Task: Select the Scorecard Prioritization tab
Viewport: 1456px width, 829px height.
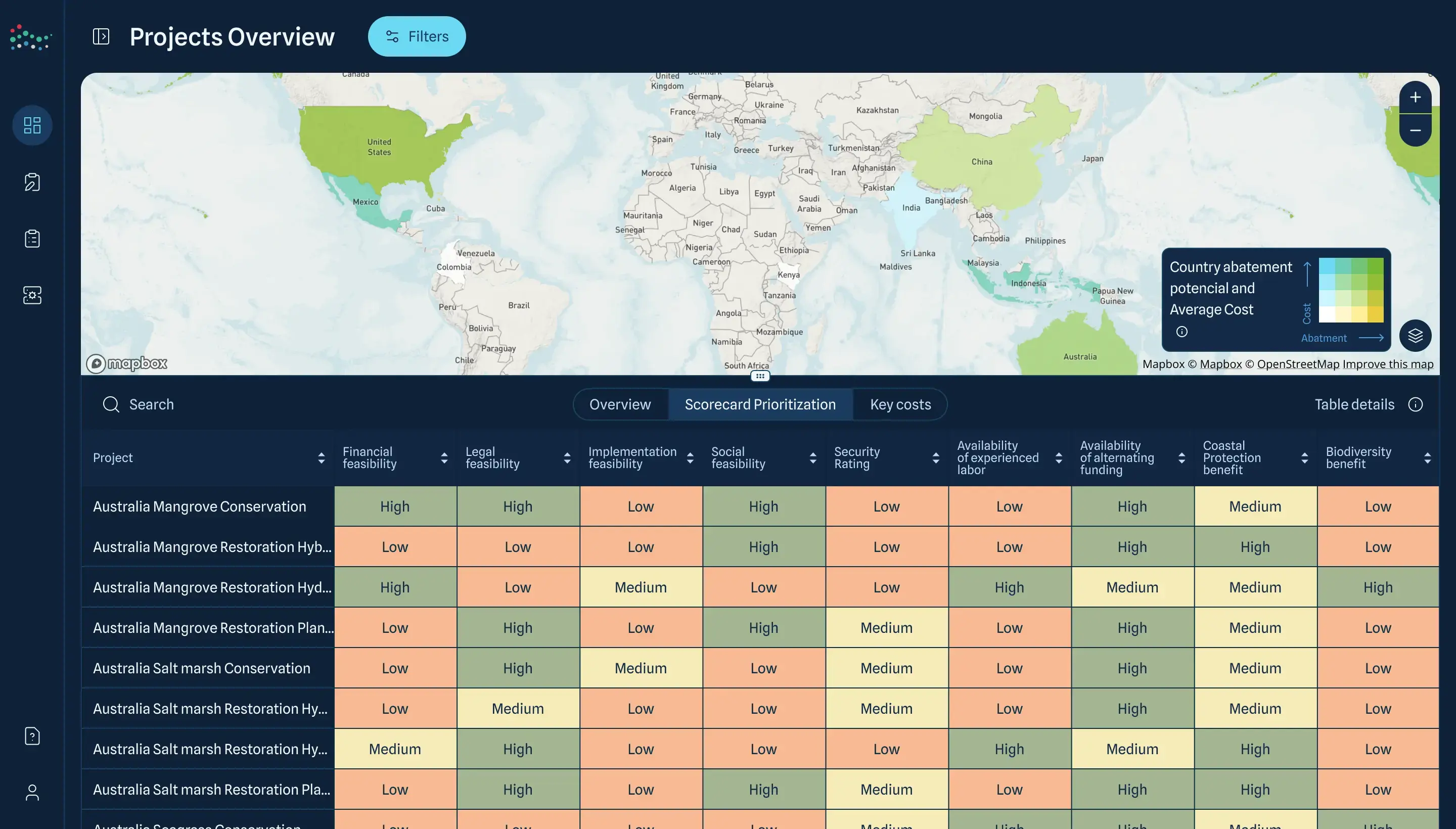Action: [760, 404]
